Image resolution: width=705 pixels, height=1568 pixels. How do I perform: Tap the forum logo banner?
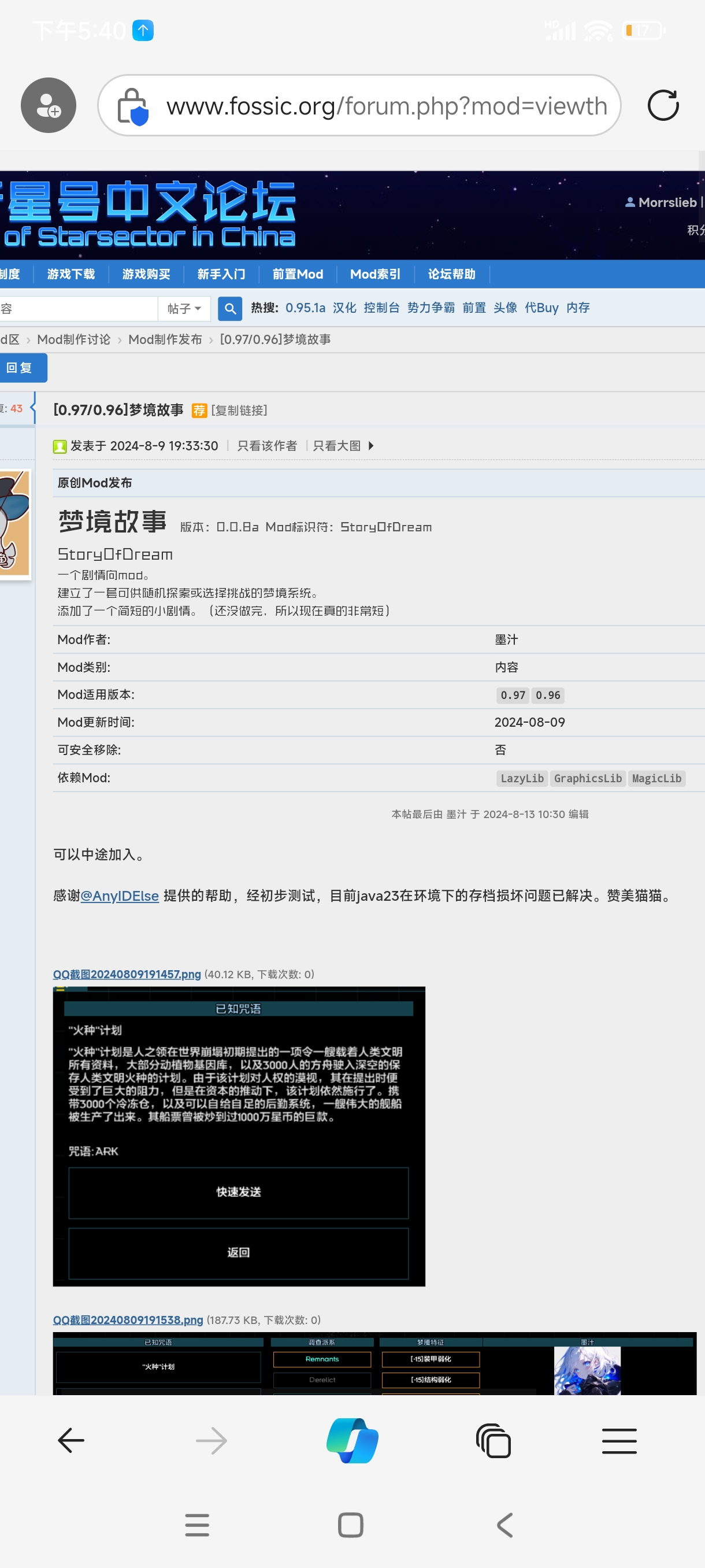pyautogui.click(x=148, y=215)
